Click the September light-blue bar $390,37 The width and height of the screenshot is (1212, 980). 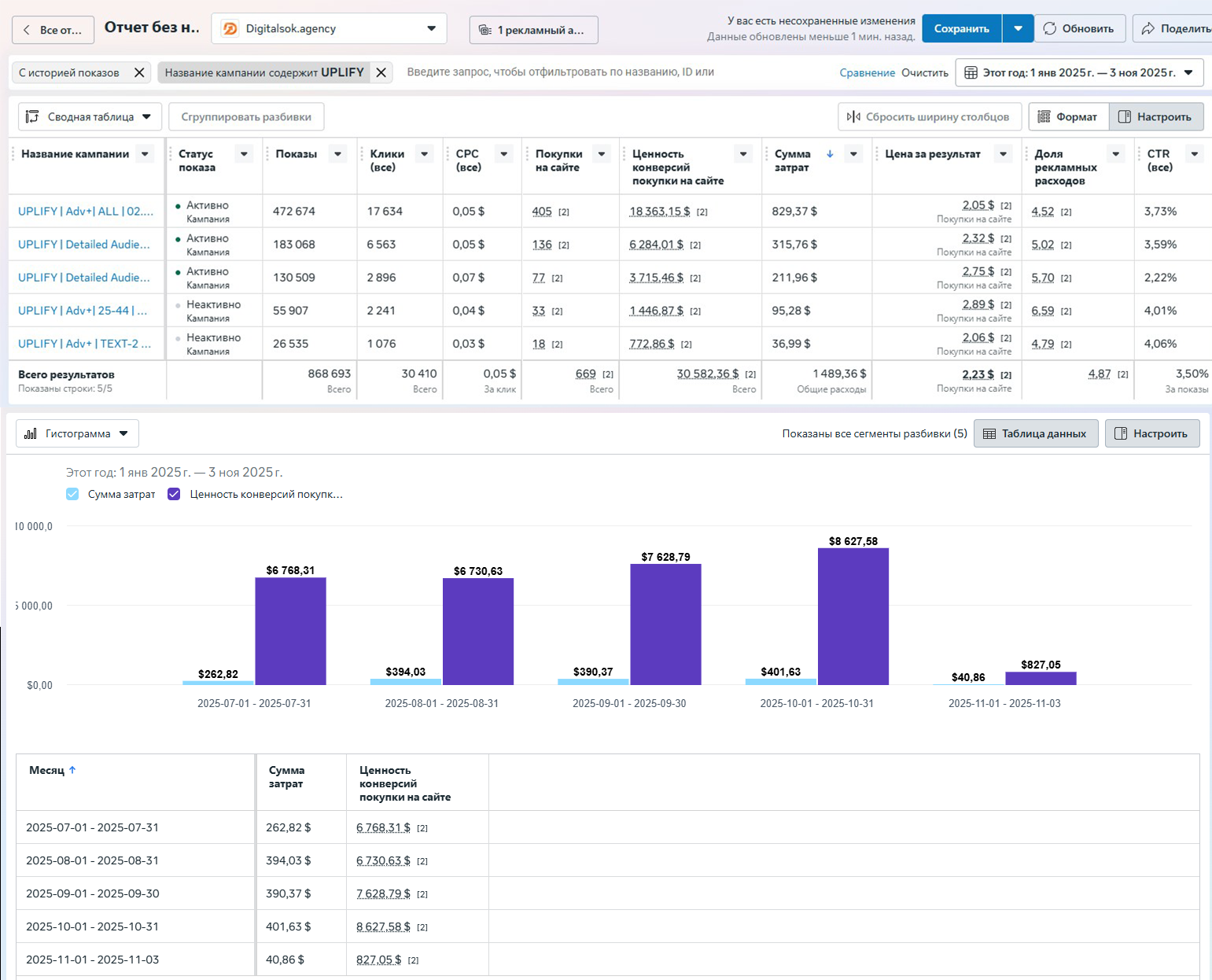[593, 682]
